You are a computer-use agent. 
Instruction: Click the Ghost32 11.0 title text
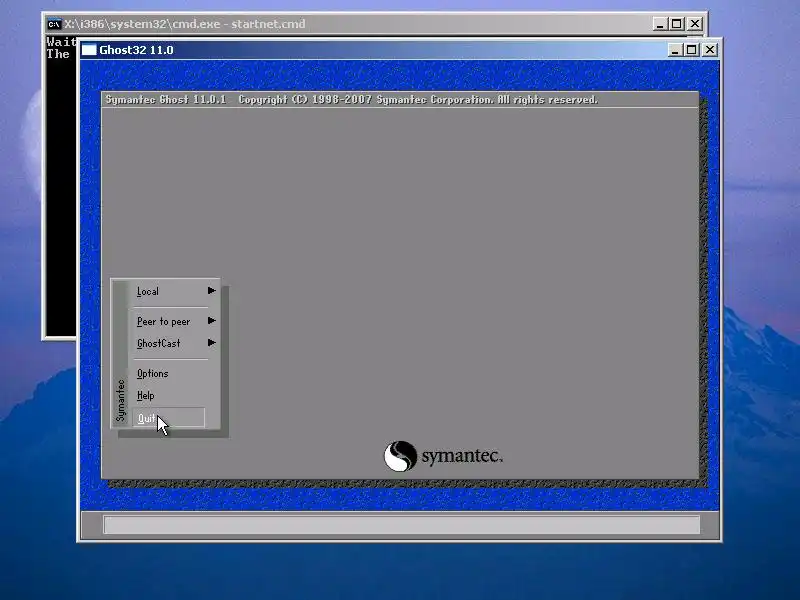[x=136, y=50]
